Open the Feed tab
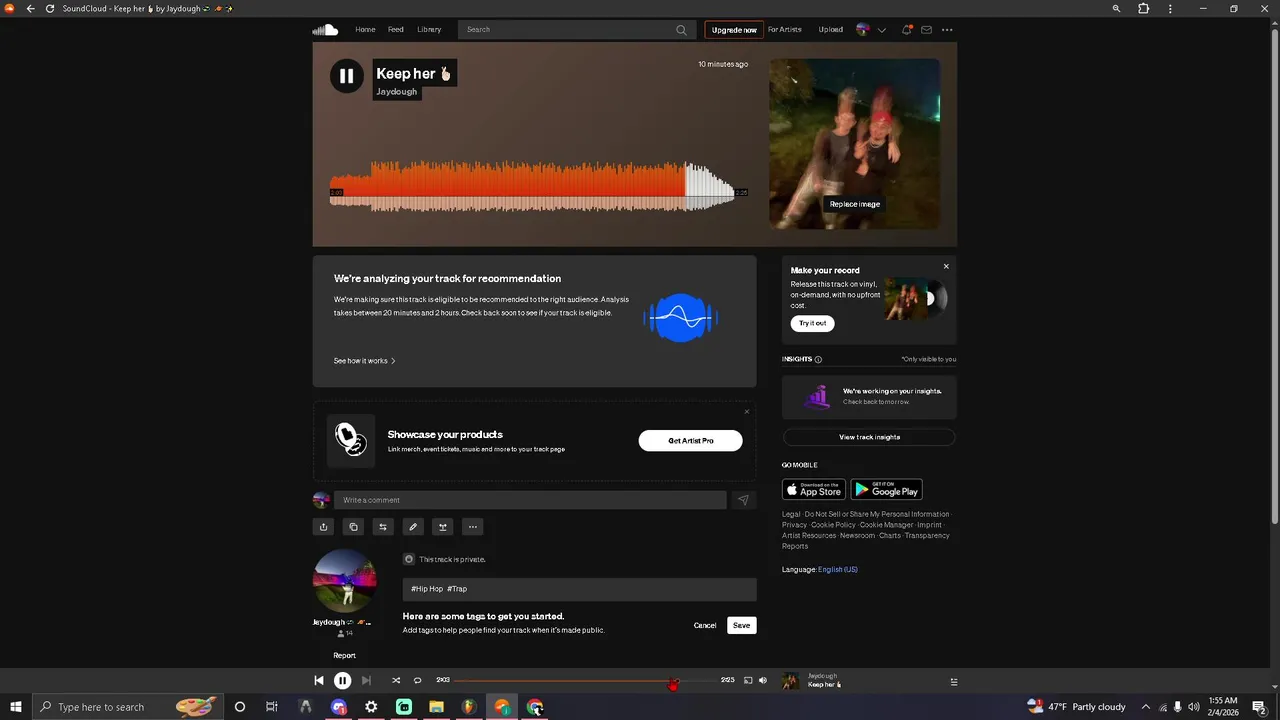 click(396, 29)
